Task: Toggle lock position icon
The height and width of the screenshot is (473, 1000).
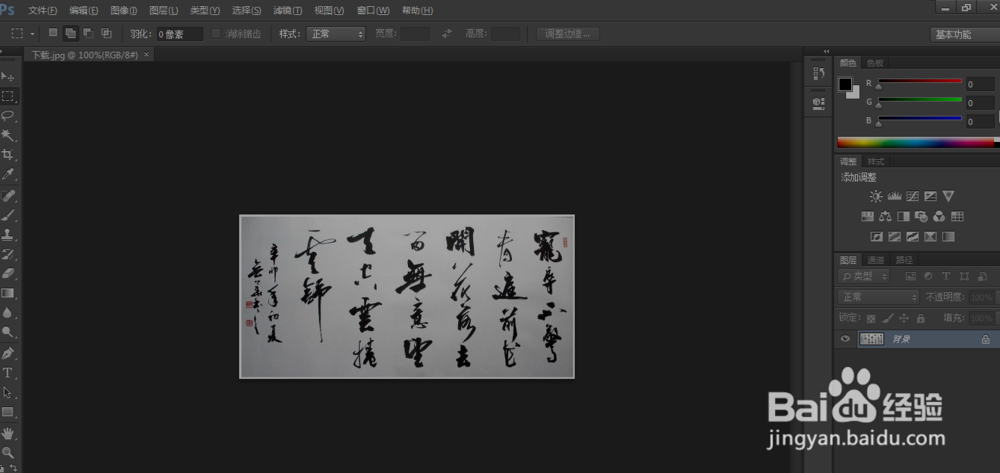Action: click(904, 318)
